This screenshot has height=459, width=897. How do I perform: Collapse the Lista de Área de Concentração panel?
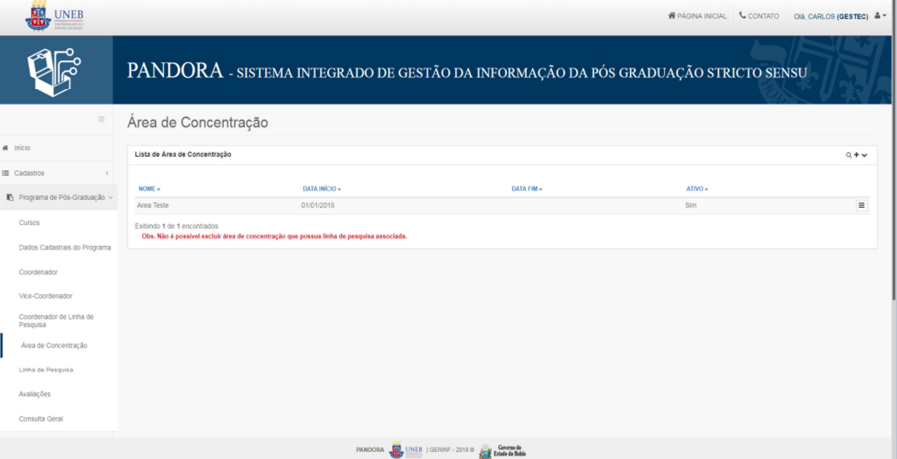864,155
